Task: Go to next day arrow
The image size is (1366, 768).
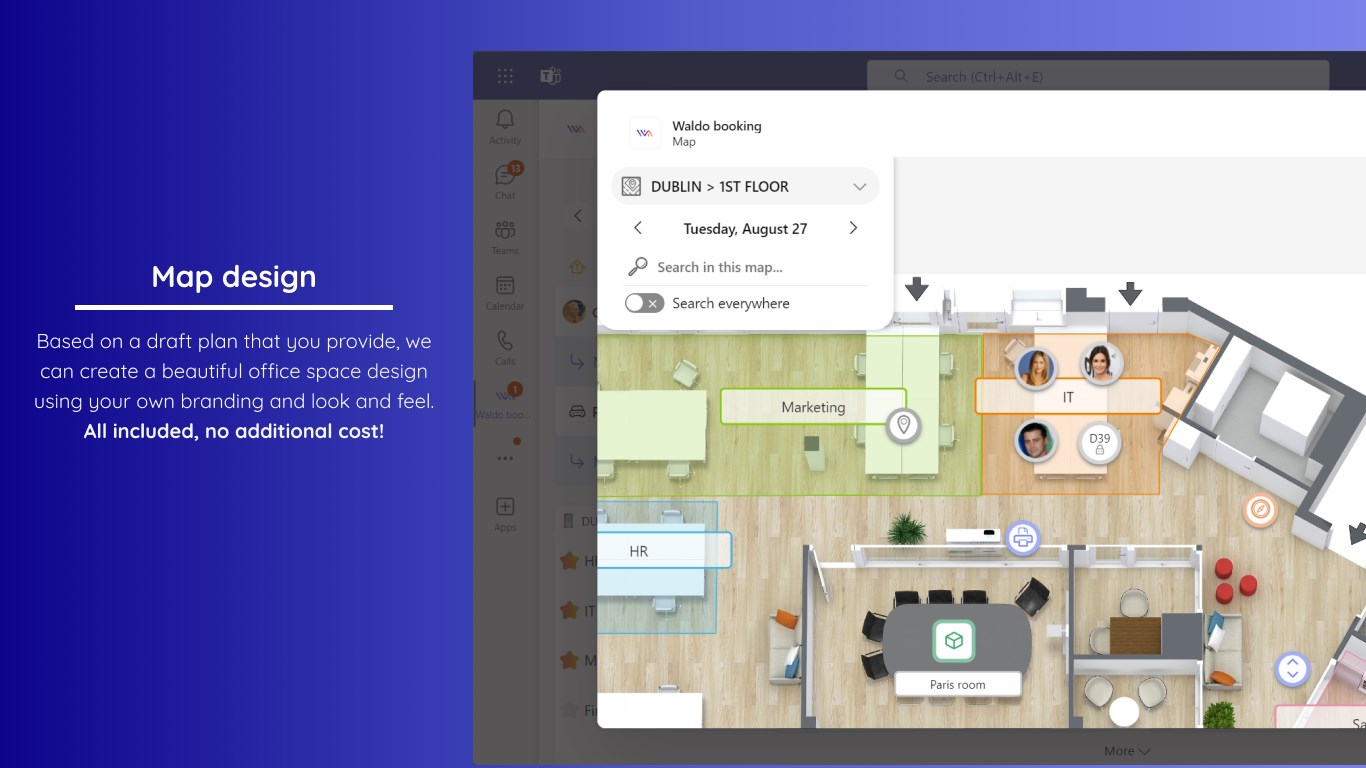Action: 853,228
